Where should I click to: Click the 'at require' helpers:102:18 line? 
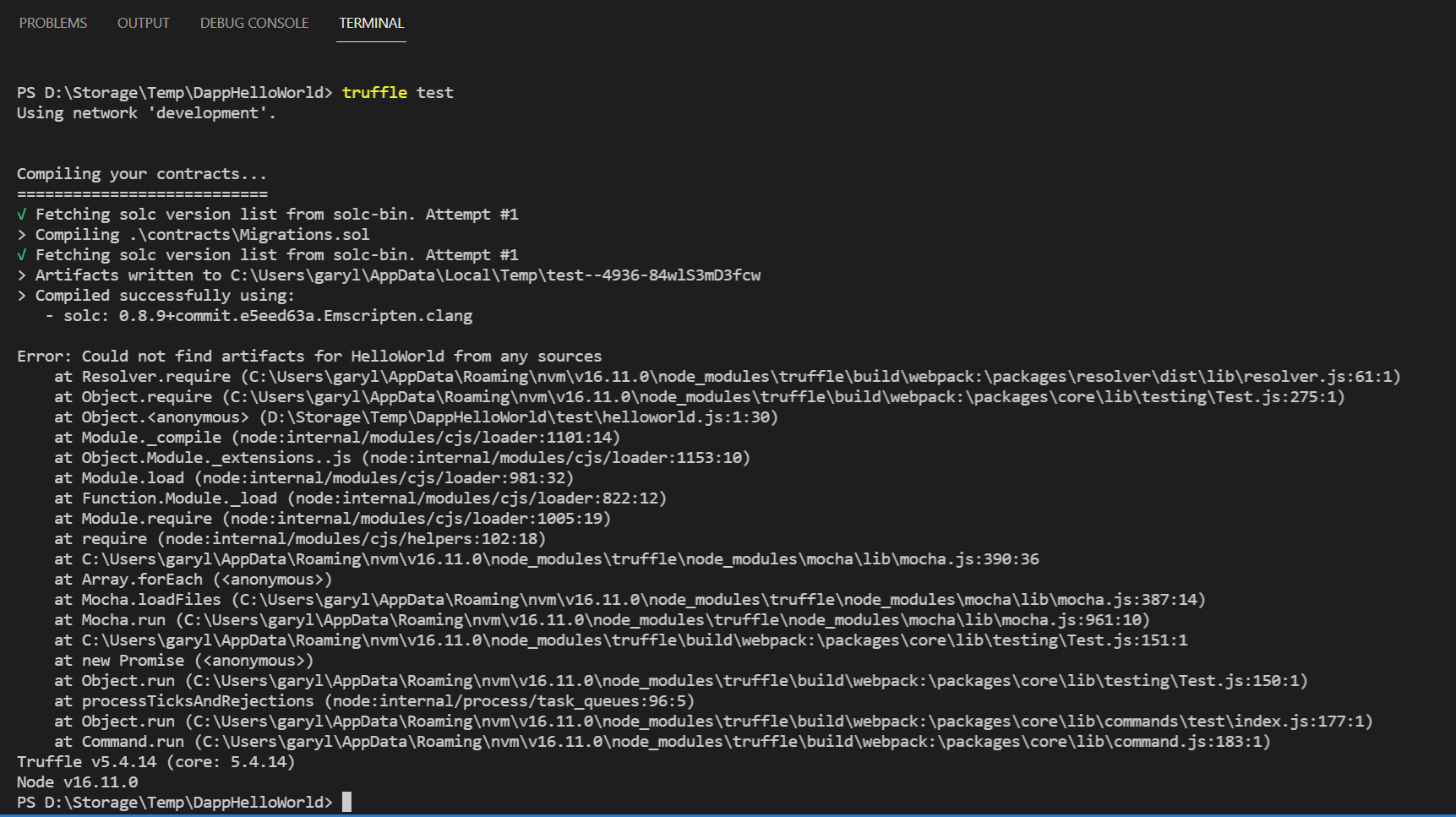[x=300, y=538]
